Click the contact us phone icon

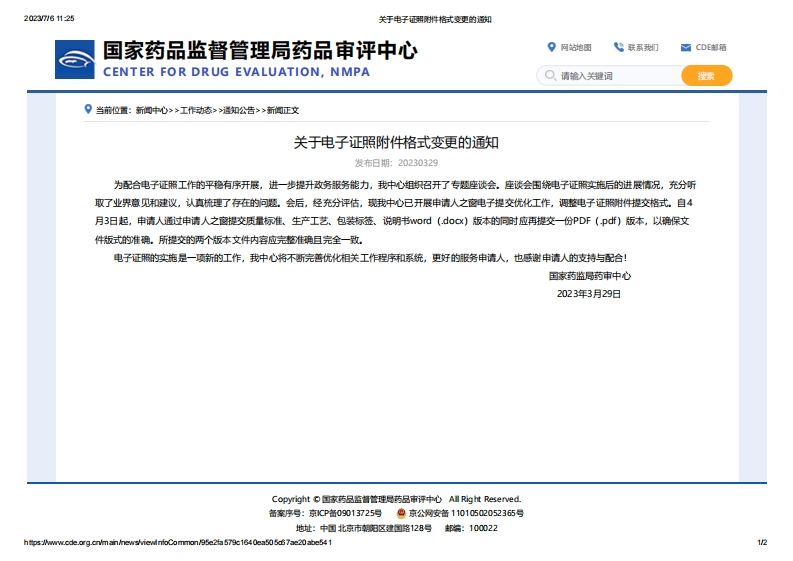coord(619,47)
